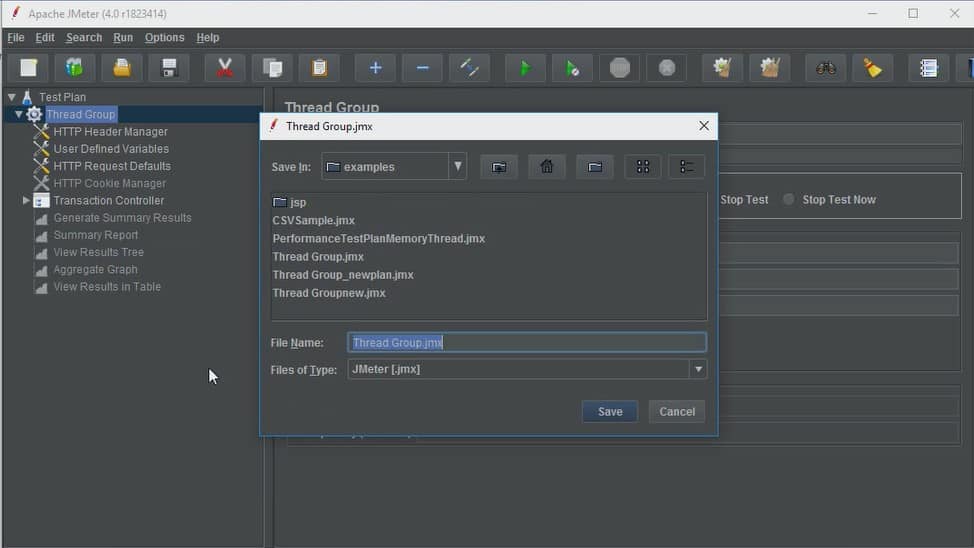This screenshot has height=548, width=974.
Task: Click the Toggle enable/disable toolbar icon
Action: pos(470,68)
